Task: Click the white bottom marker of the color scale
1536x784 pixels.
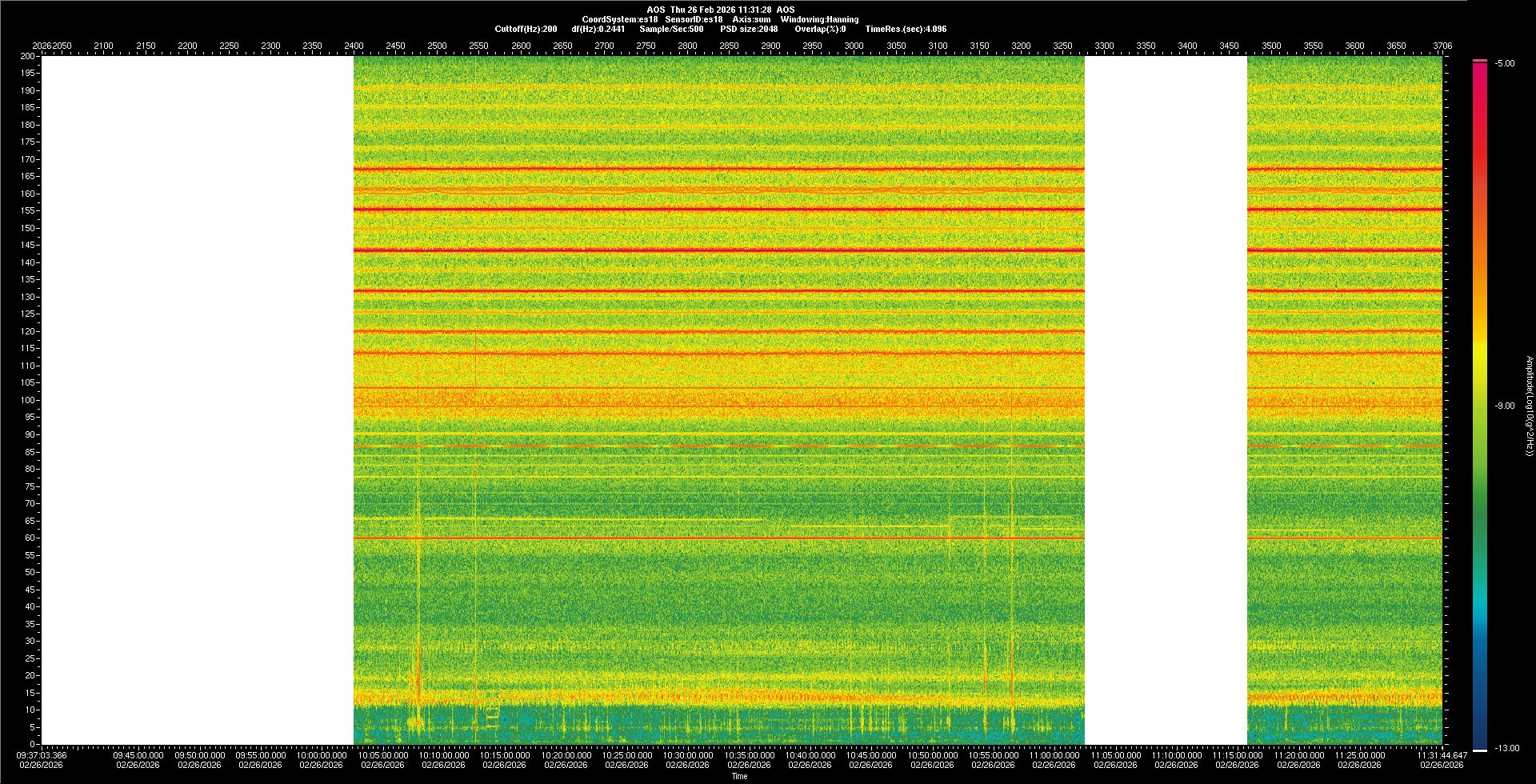Action: (1480, 750)
